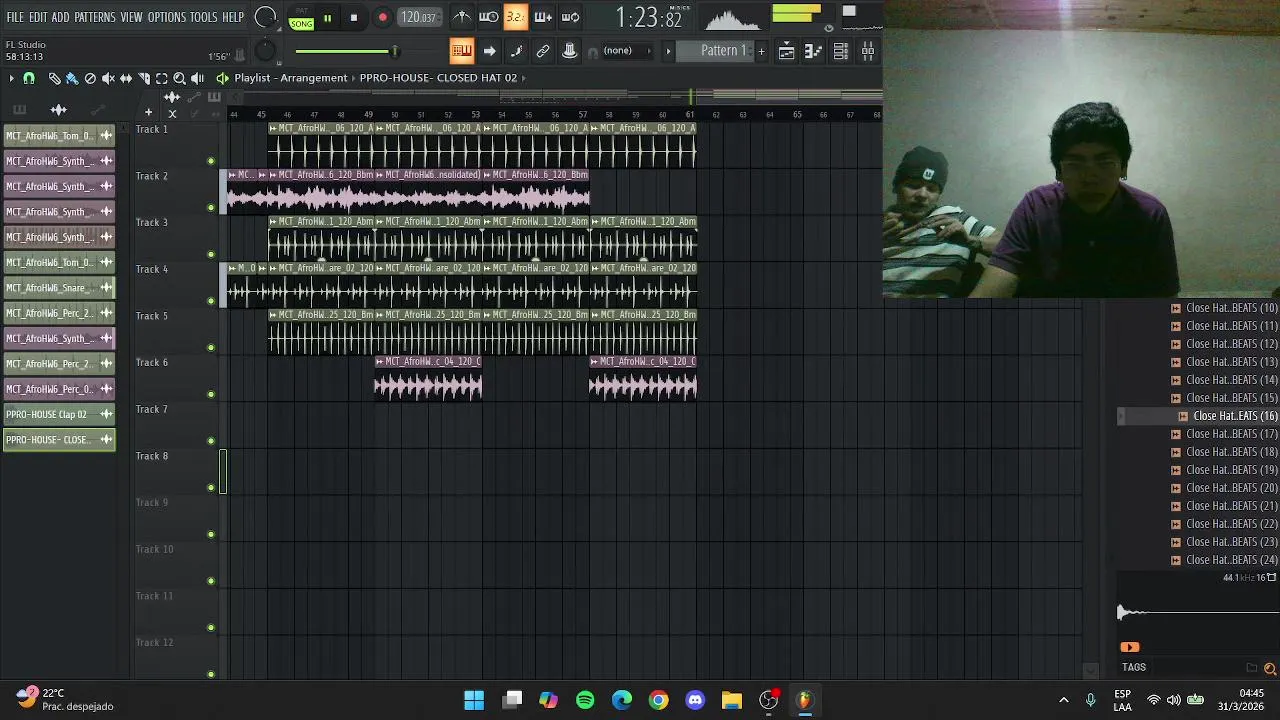This screenshot has width=1280, height=720.
Task: Click the browser search magnifier icon
Action: pyautogui.click(x=1270, y=668)
